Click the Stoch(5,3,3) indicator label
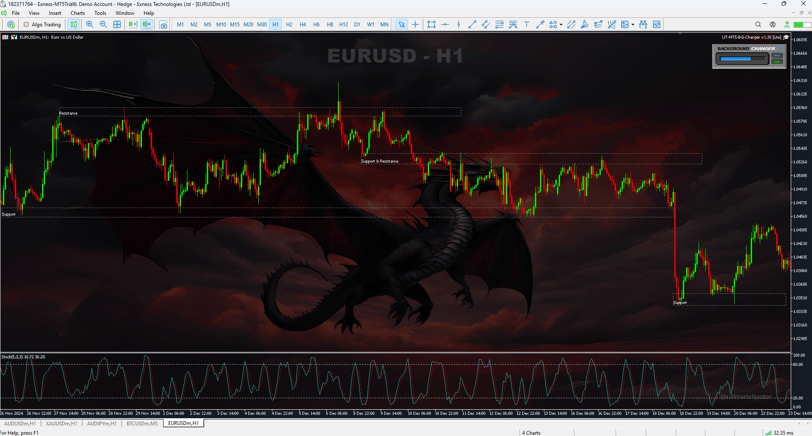Image resolution: width=812 pixels, height=436 pixels. pyautogui.click(x=23, y=357)
